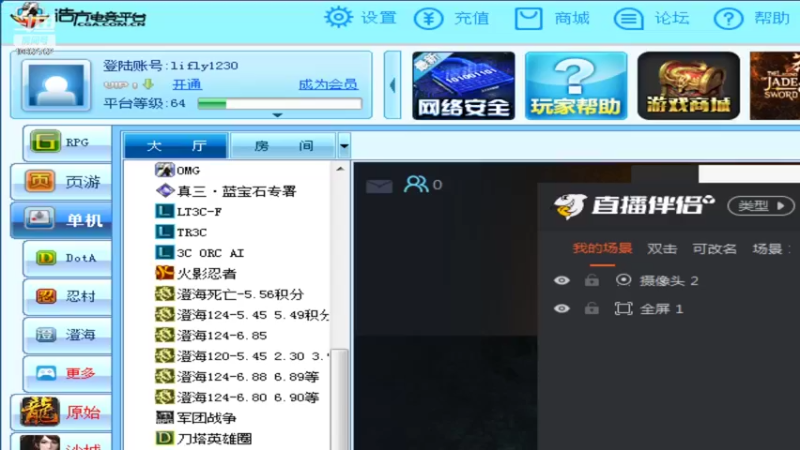Click the 帮助 label in the top bar

772,18
